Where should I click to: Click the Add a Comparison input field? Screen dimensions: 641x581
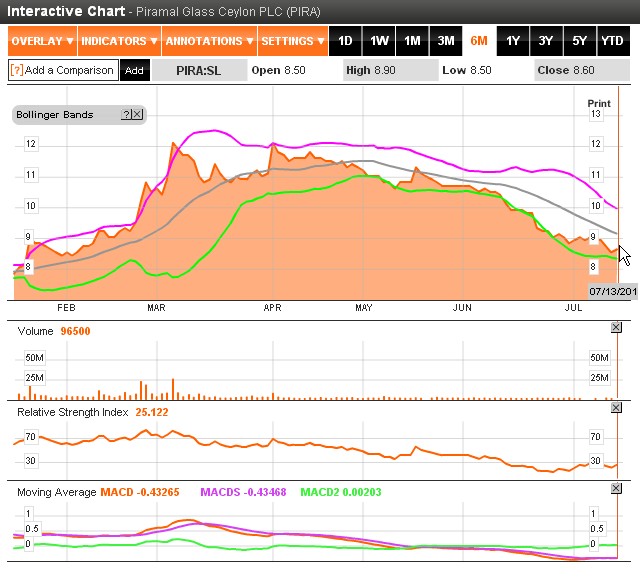[x=63, y=70]
